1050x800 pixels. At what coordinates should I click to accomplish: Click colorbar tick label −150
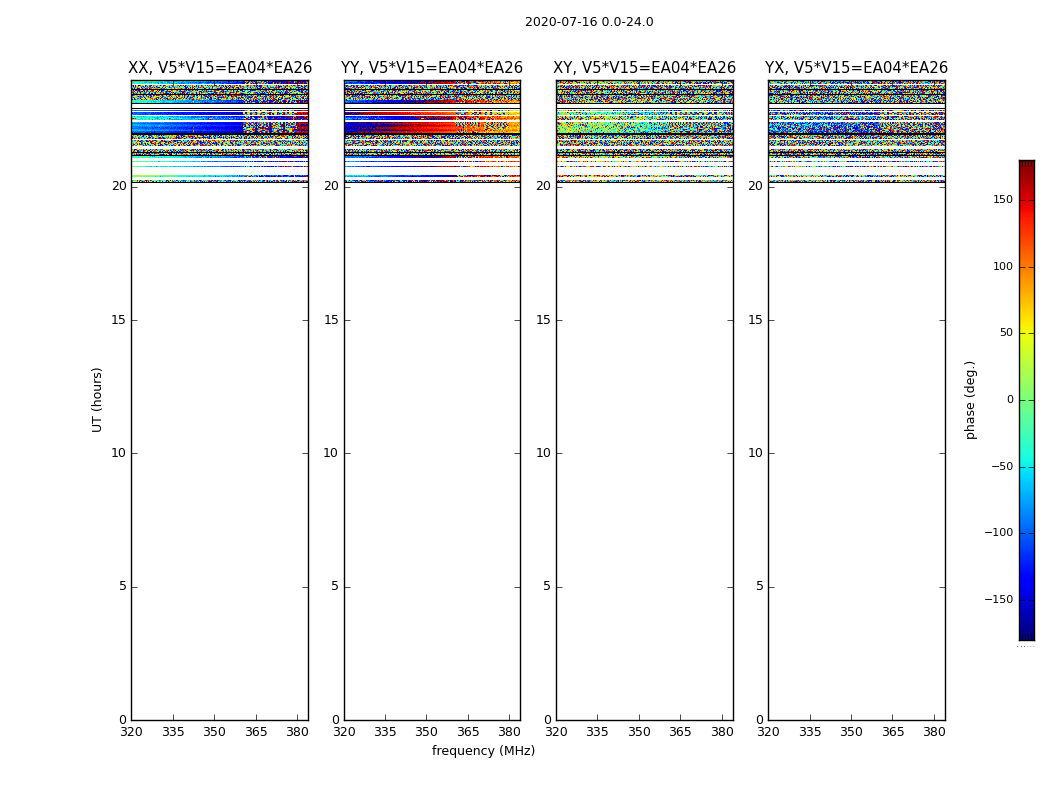point(998,599)
